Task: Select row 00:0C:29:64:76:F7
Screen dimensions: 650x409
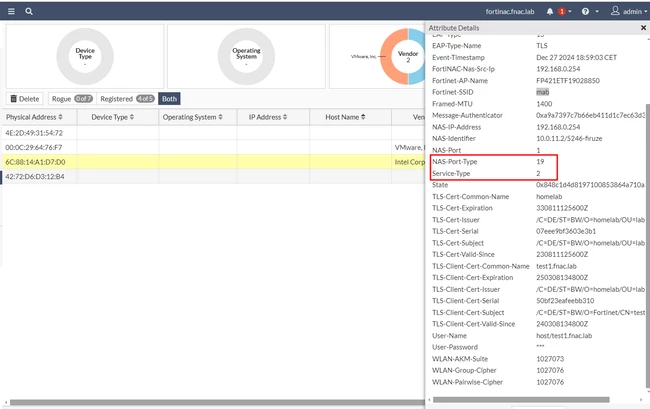Action: pos(213,148)
